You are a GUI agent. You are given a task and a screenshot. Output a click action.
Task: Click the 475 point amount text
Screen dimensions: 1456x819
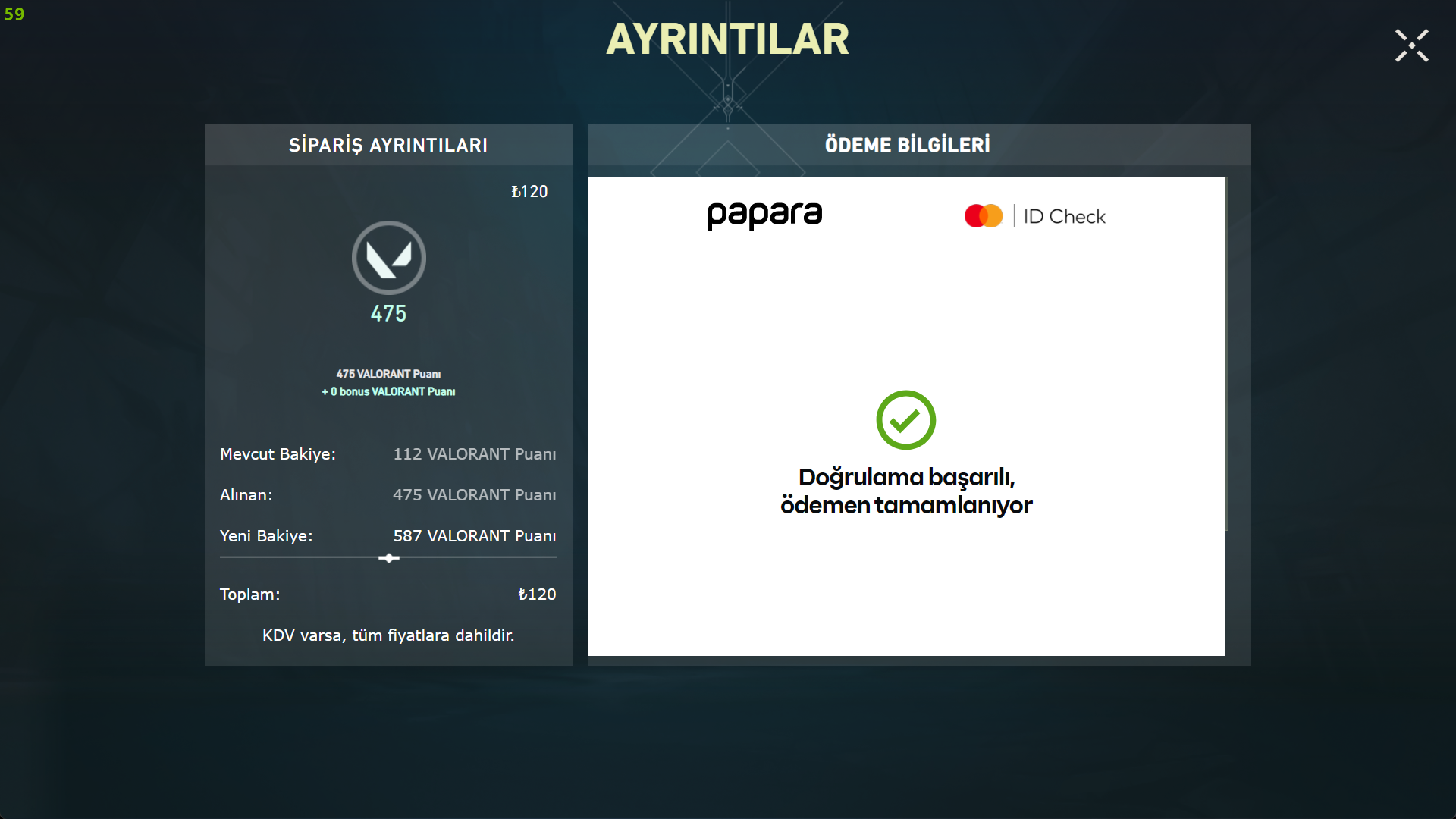[x=388, y=313]
